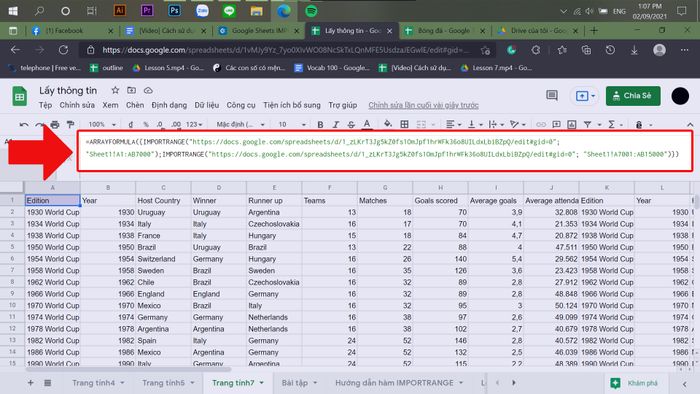Open the Mặc định font dropdown
Screen dimensions: 700x394
pos(241,124)
